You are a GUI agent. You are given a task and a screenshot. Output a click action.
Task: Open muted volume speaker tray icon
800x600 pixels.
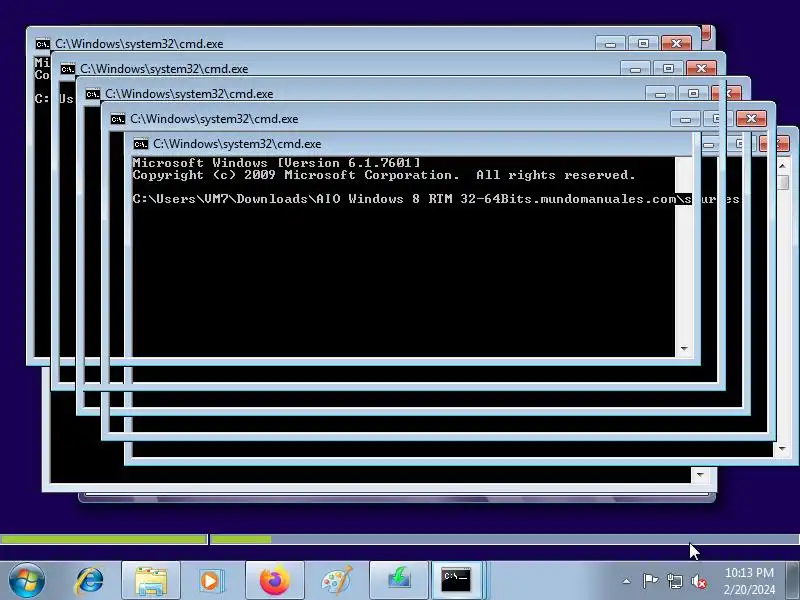tap(699, 581)
